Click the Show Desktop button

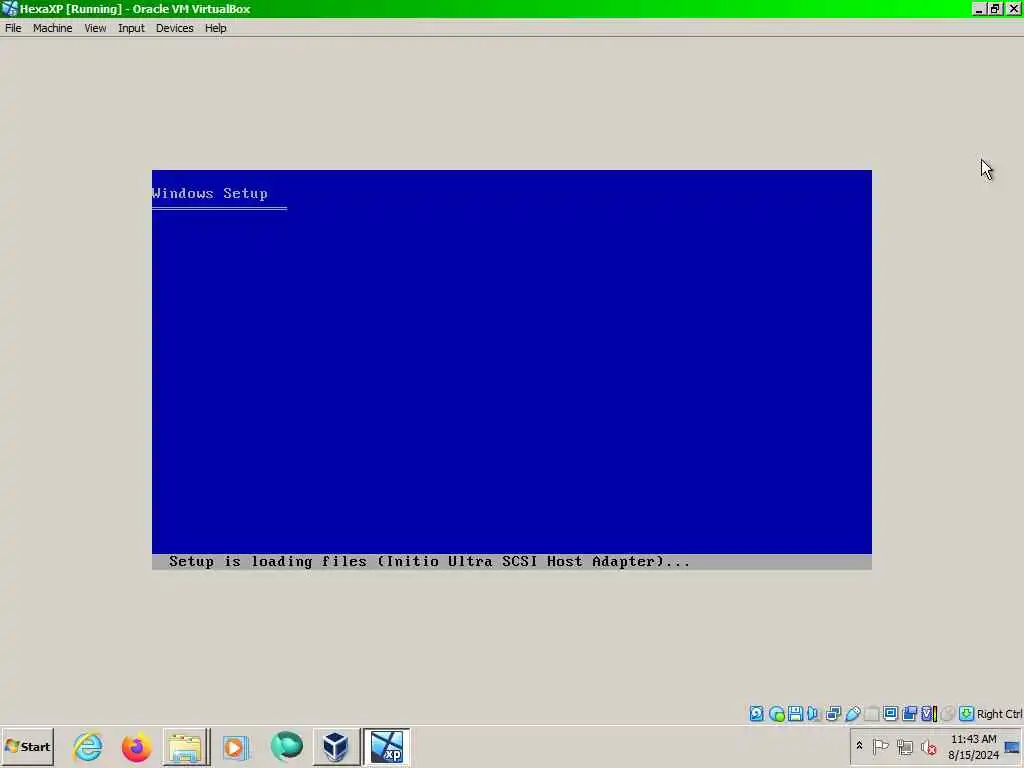click(1013, 747)
